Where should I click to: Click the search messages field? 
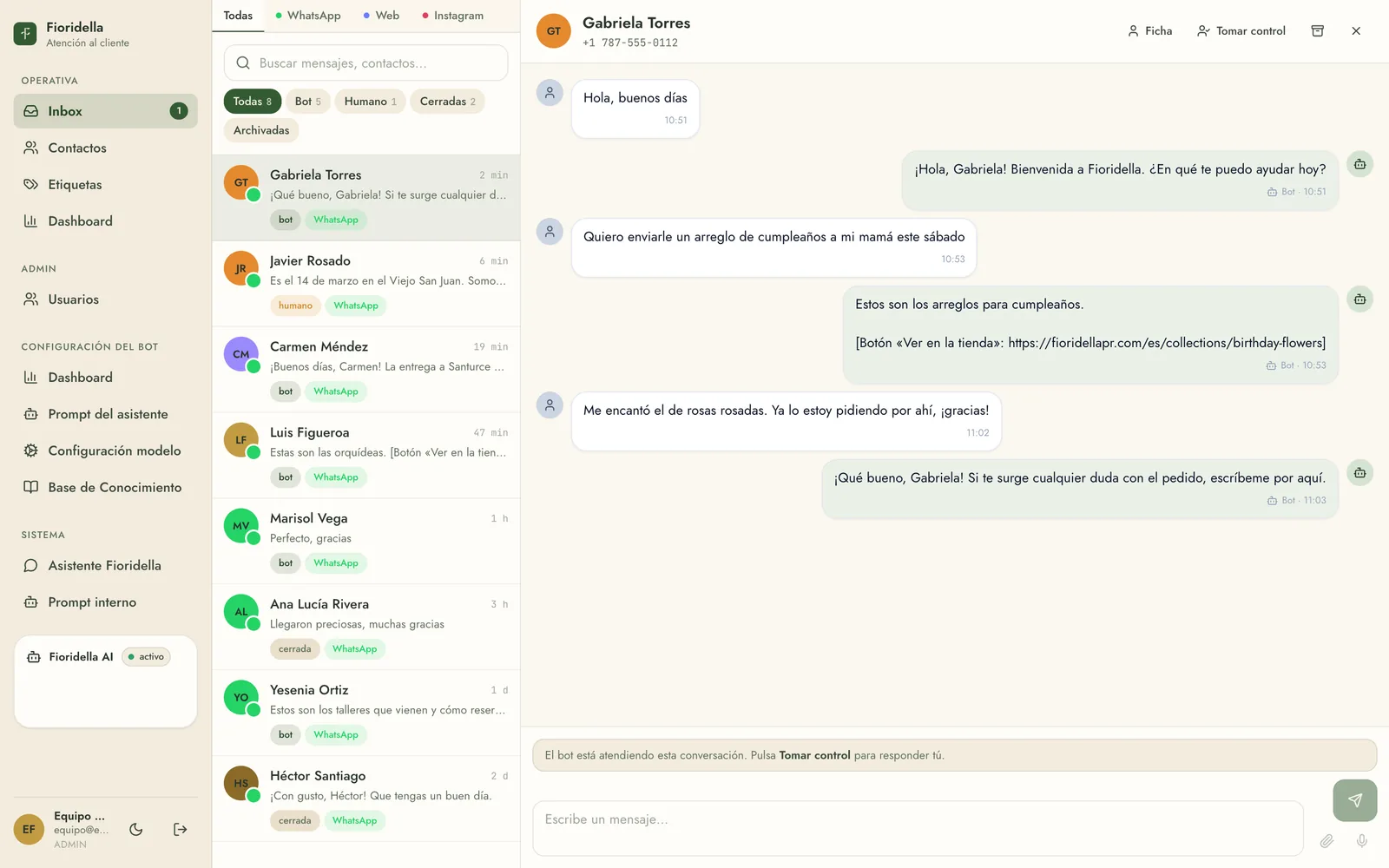366,63
